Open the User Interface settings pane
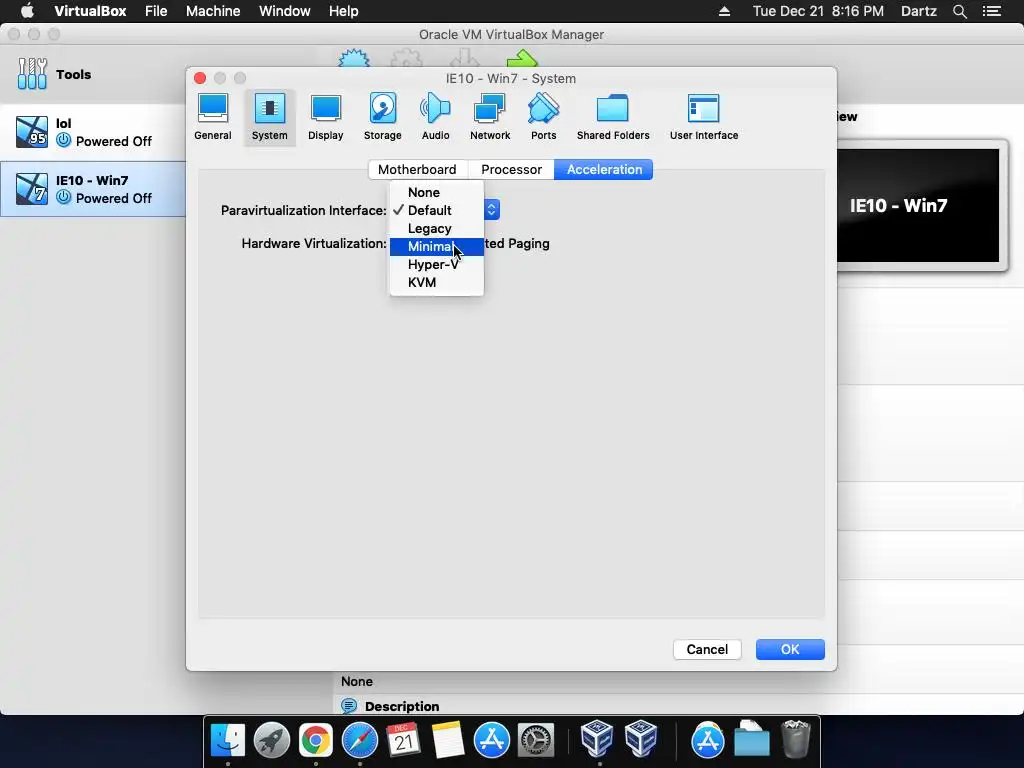 [x=704, y=118]
